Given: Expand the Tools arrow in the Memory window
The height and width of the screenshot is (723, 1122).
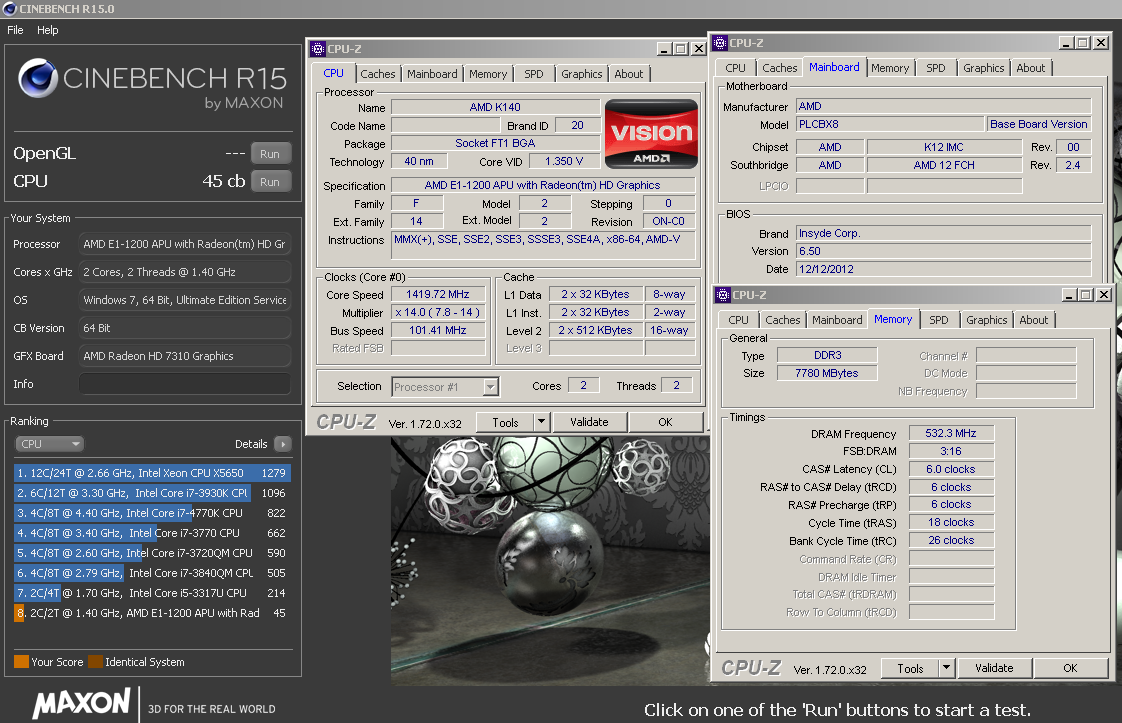Looking at the screenshot, I should click(x=947, y=668).
